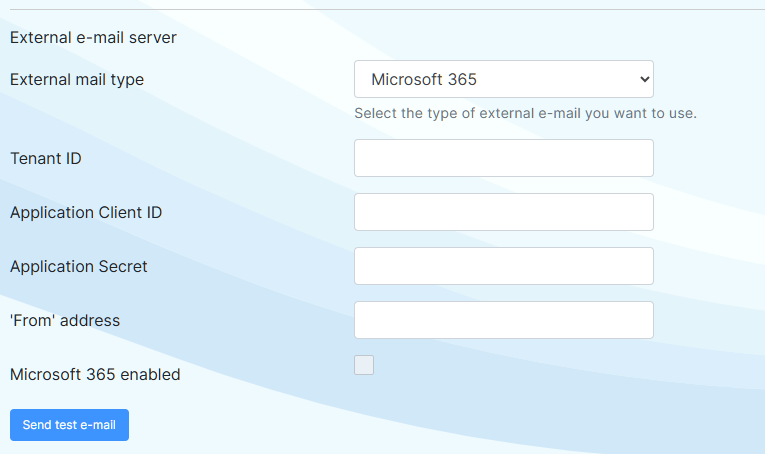Click the chevron arrow of the mail type selector
The image size is (765, 454).
pos(644,79)
